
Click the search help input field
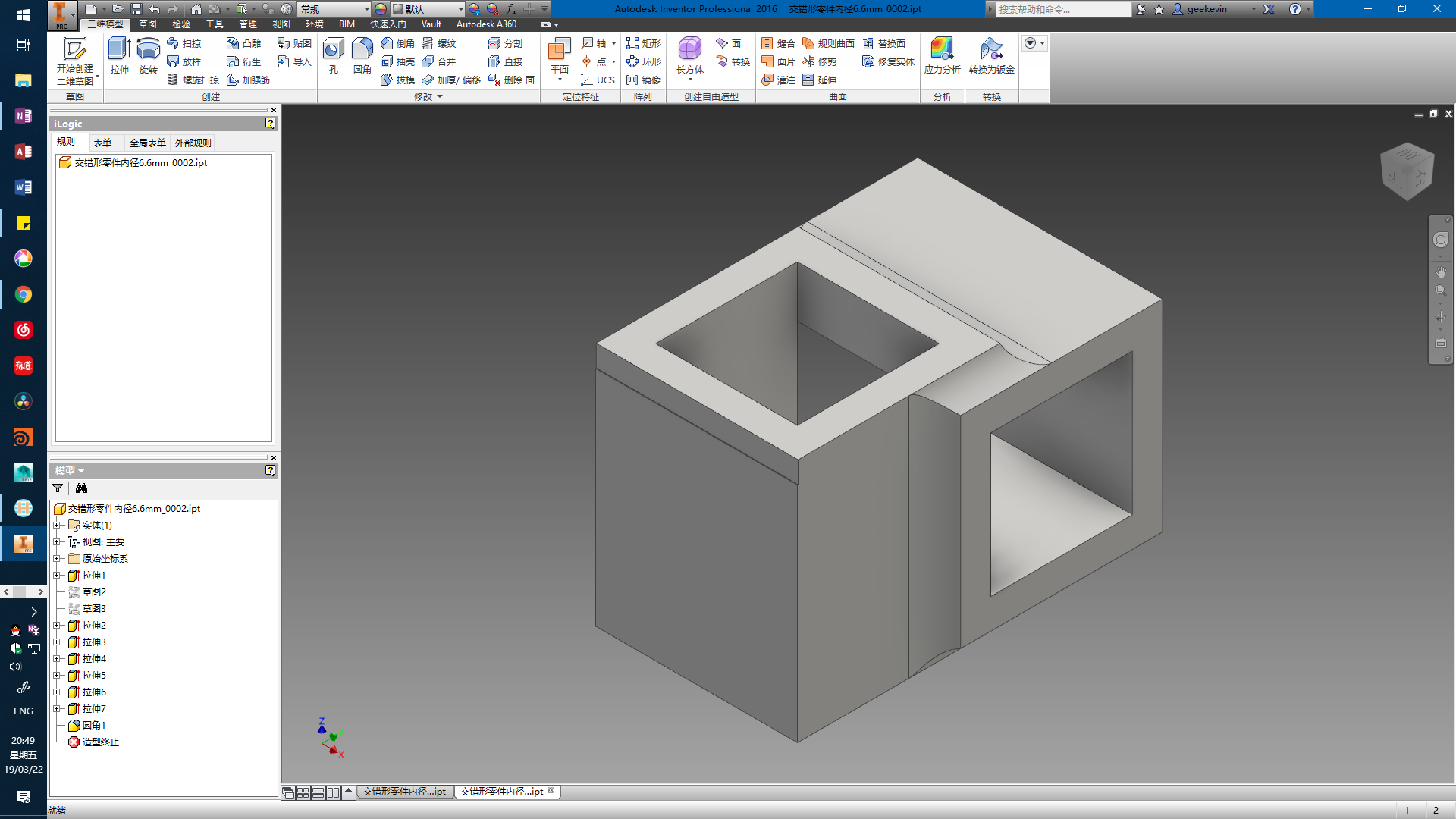[x=1062, y=9]
